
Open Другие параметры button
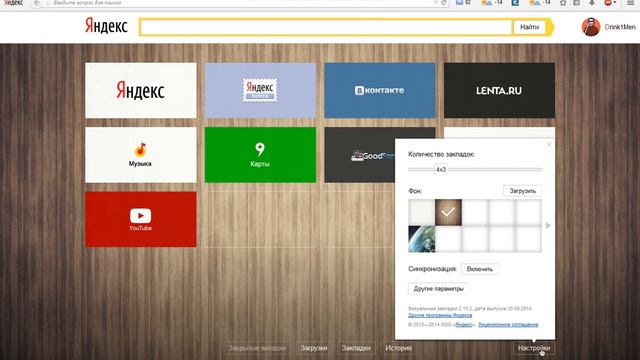(x=438, y=289)
